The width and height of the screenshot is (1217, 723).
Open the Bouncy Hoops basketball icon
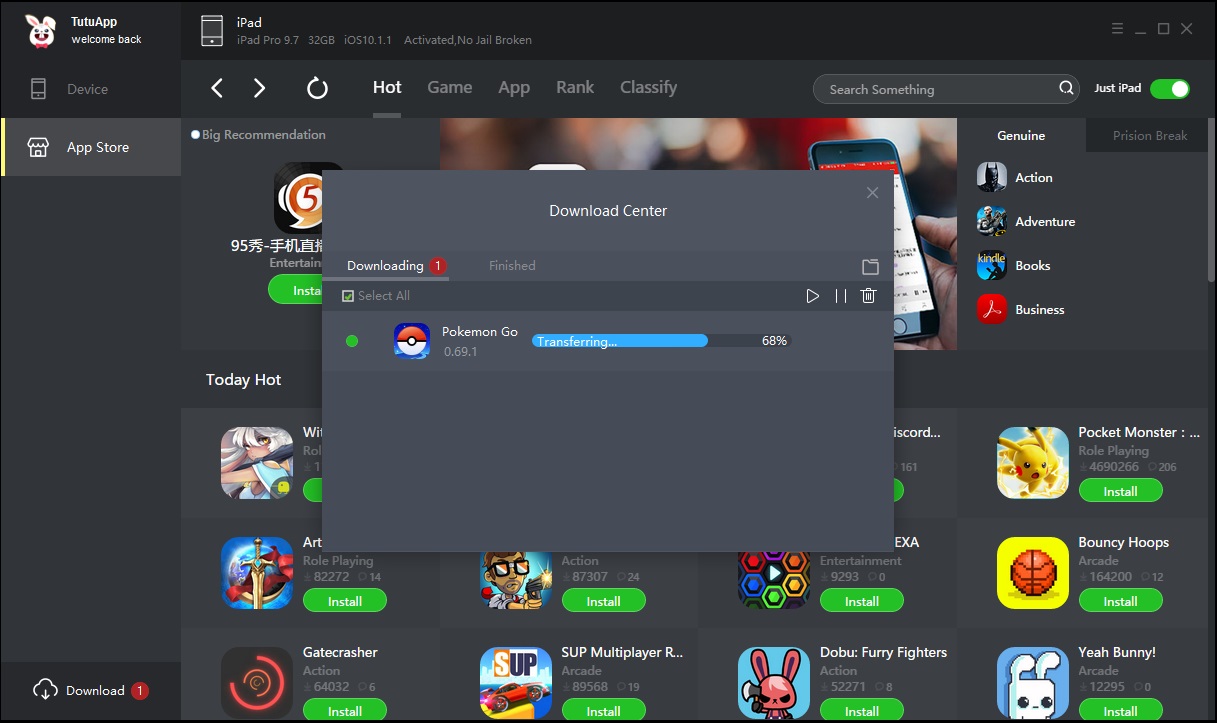(1033, 572)
